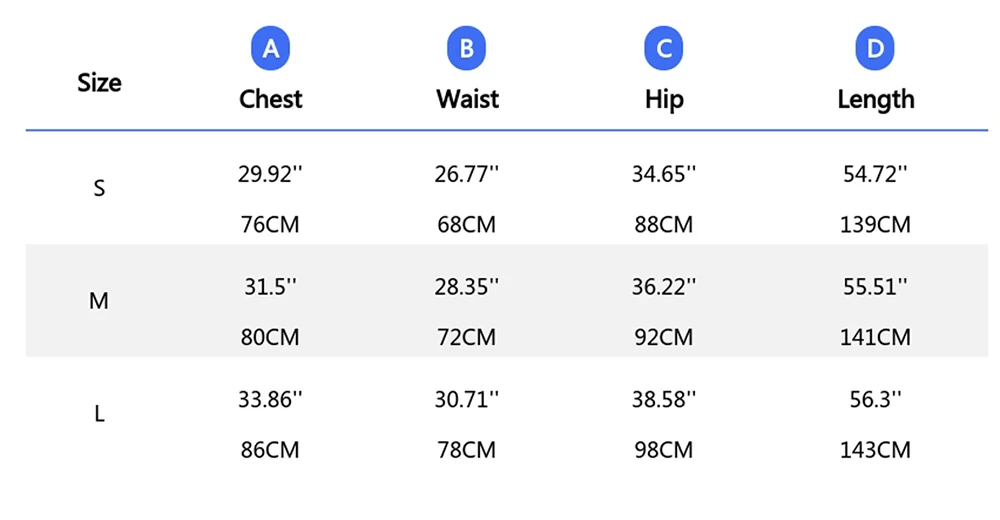Select the L size row label
The width and height of the screenshot is (1000, 520).
pos(99,413)
